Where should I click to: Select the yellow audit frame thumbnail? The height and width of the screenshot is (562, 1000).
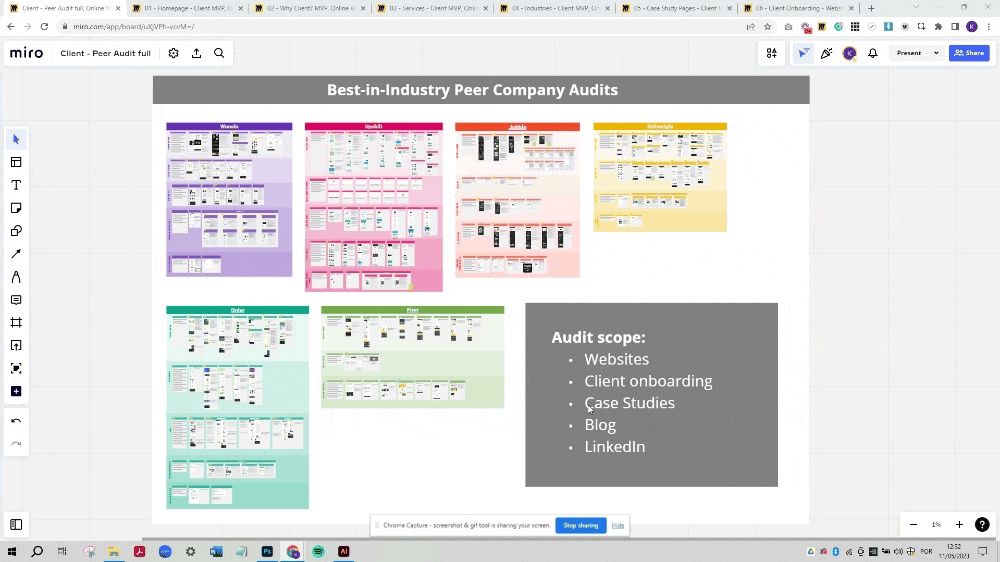point(660,177)
